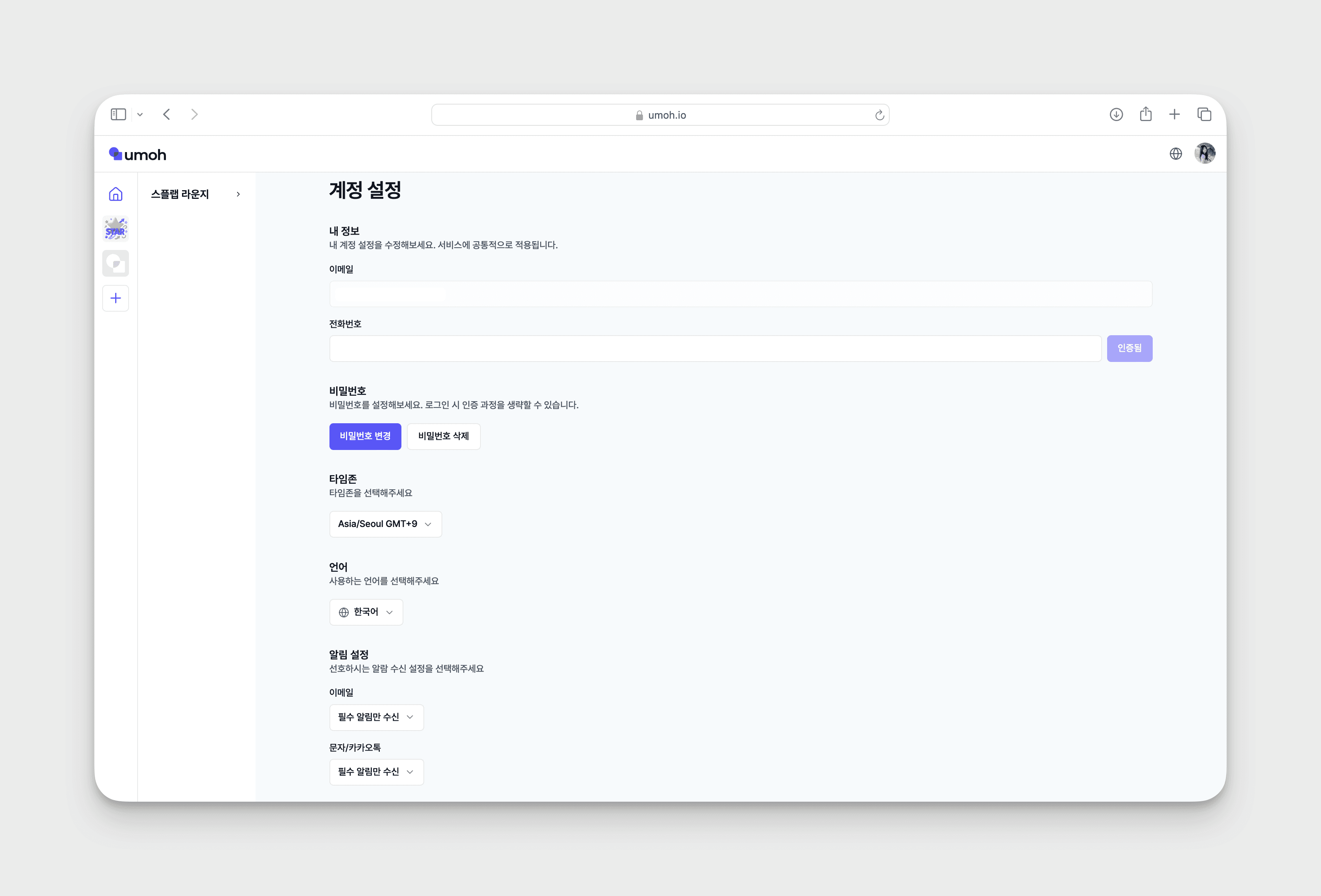The width and height of the screenshot is (1321, 896).
Task: Click the 비밀번호 삭제 button
Action: 443,436
